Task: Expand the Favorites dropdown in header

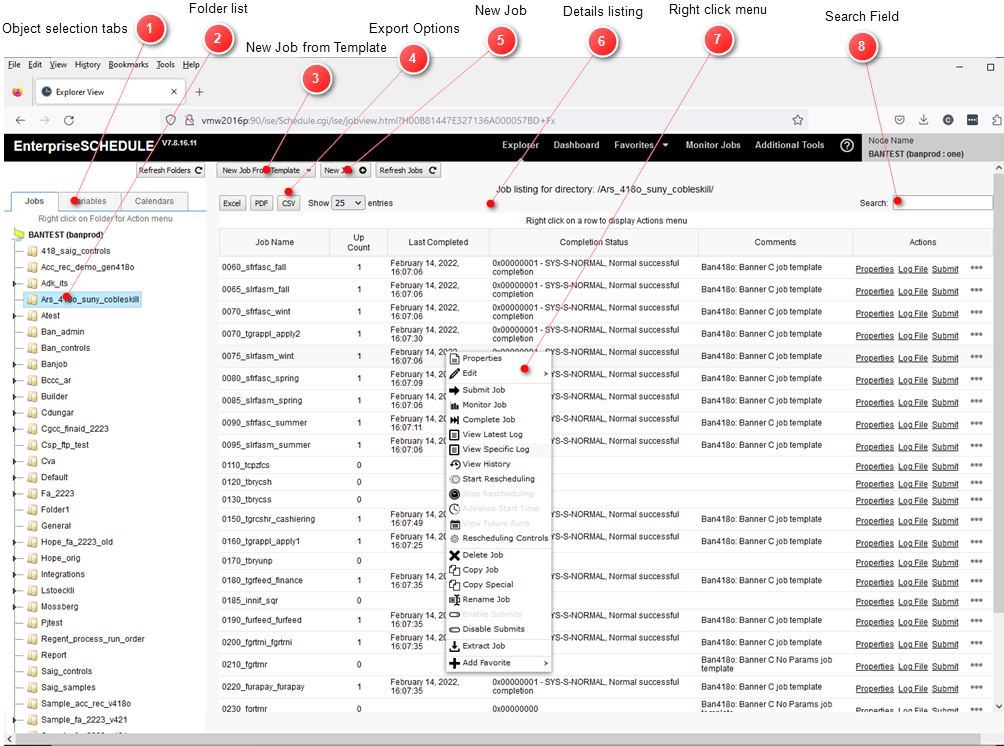Action: 641,145
